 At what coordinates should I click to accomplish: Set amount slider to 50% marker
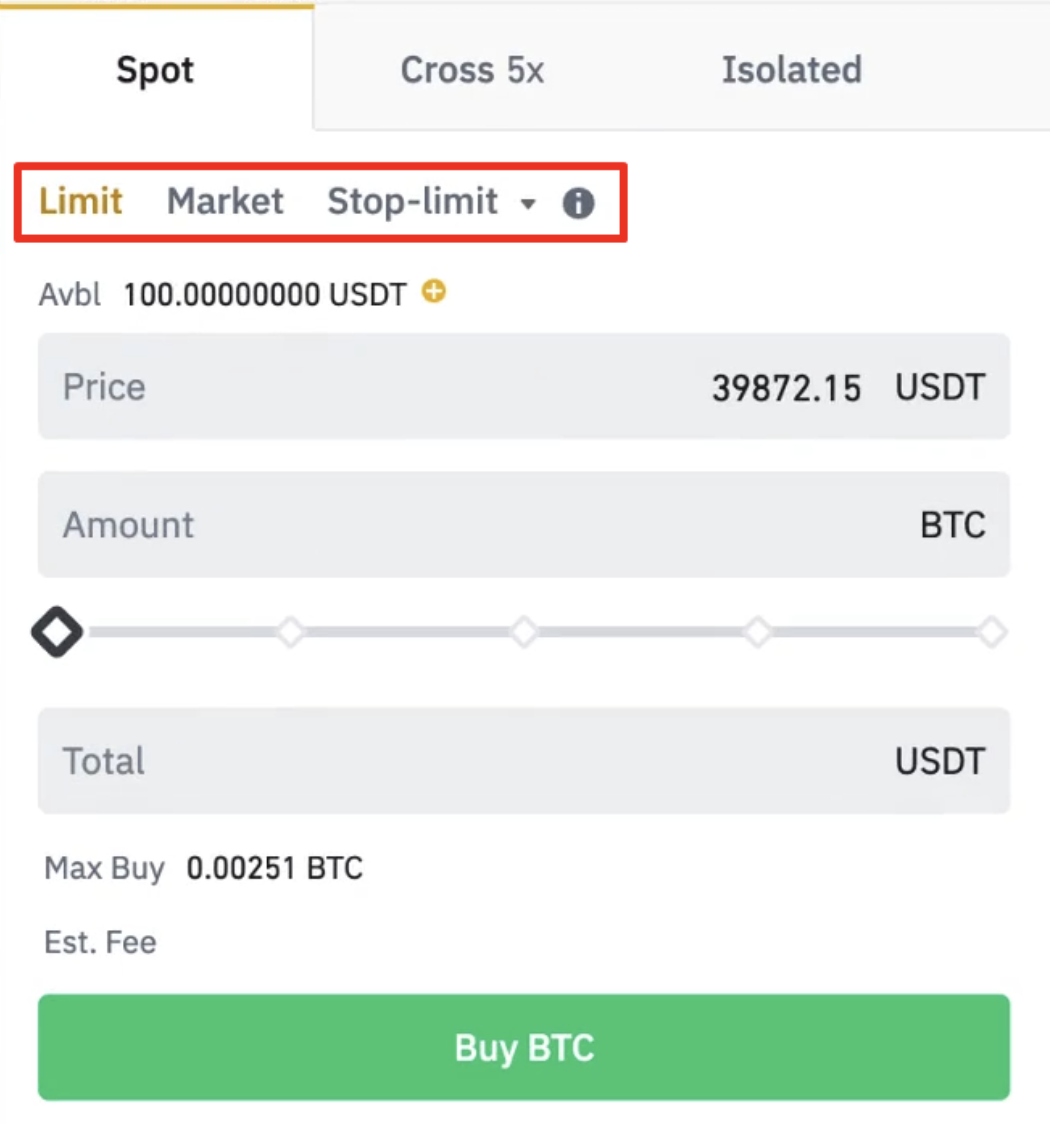point(524,632)
